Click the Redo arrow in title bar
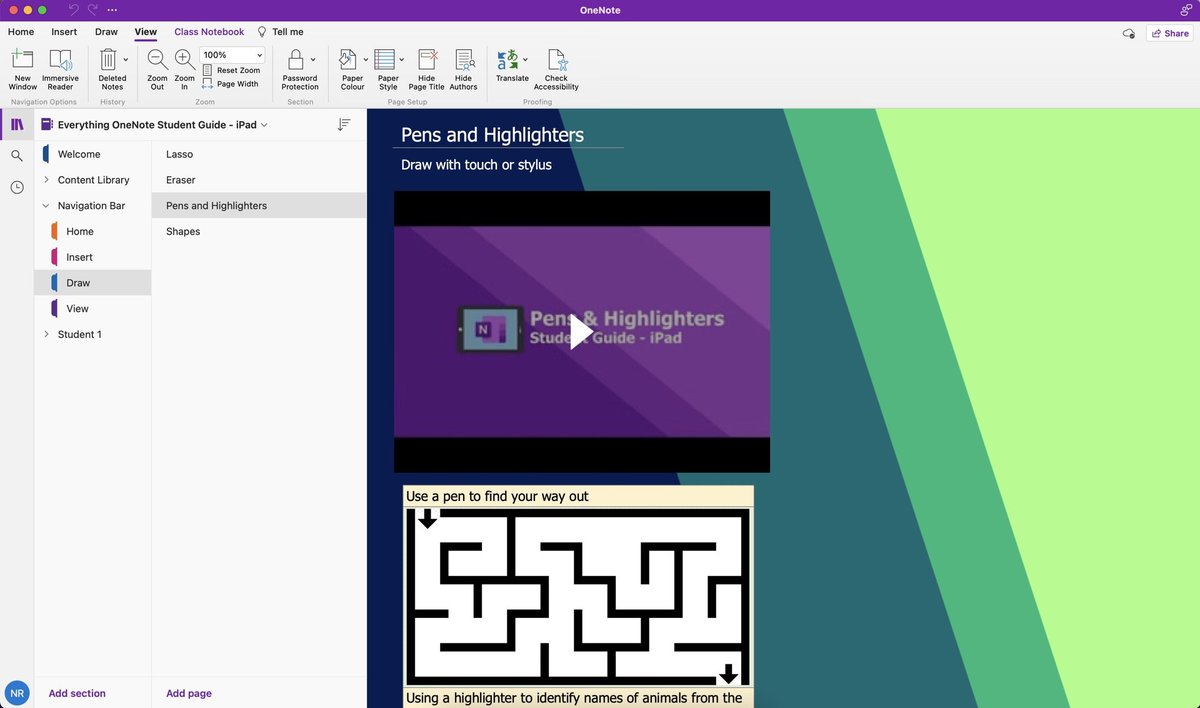The height and width of the screenshot is (708, 1200). point(93,9)
